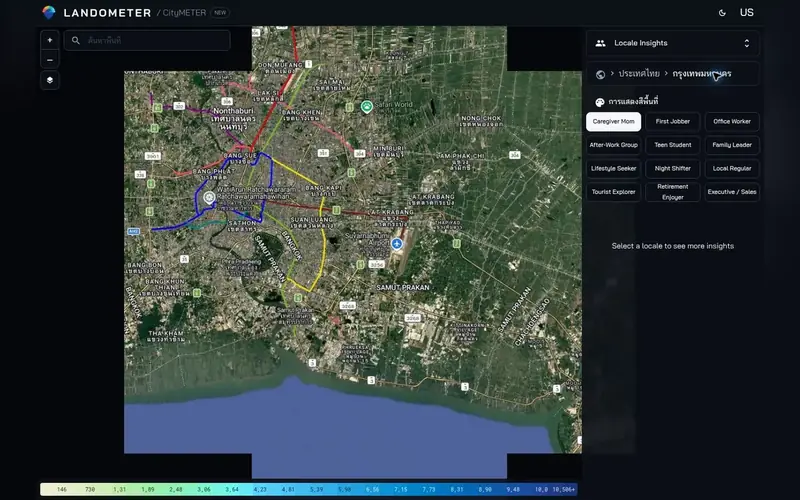Open the CityMETER tab link
Screen dimensions: 800x500
pyautogui.click(x=185, y=13)
